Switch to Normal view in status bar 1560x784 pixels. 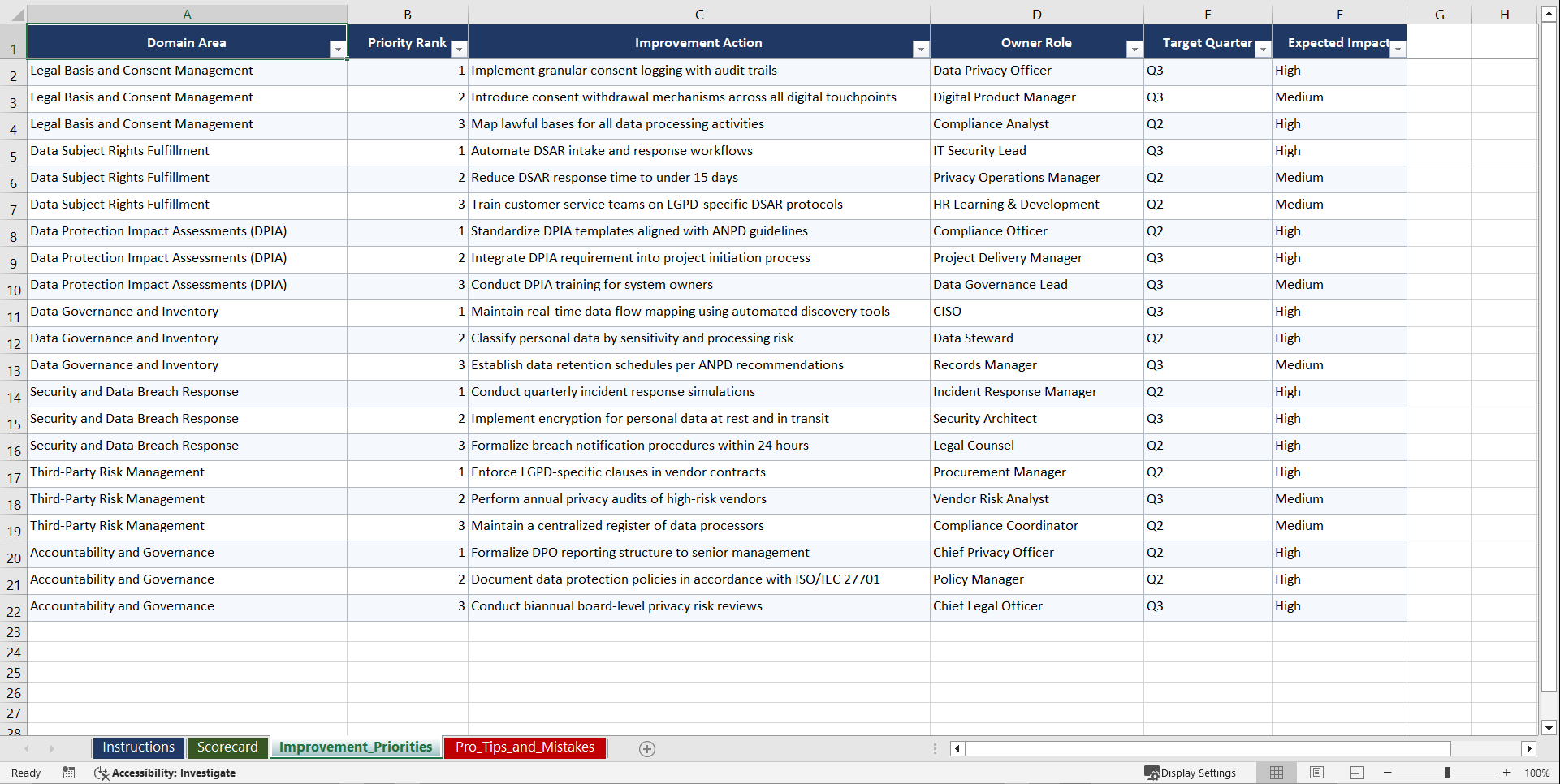pyautogui.click(x=1276, y=773)
